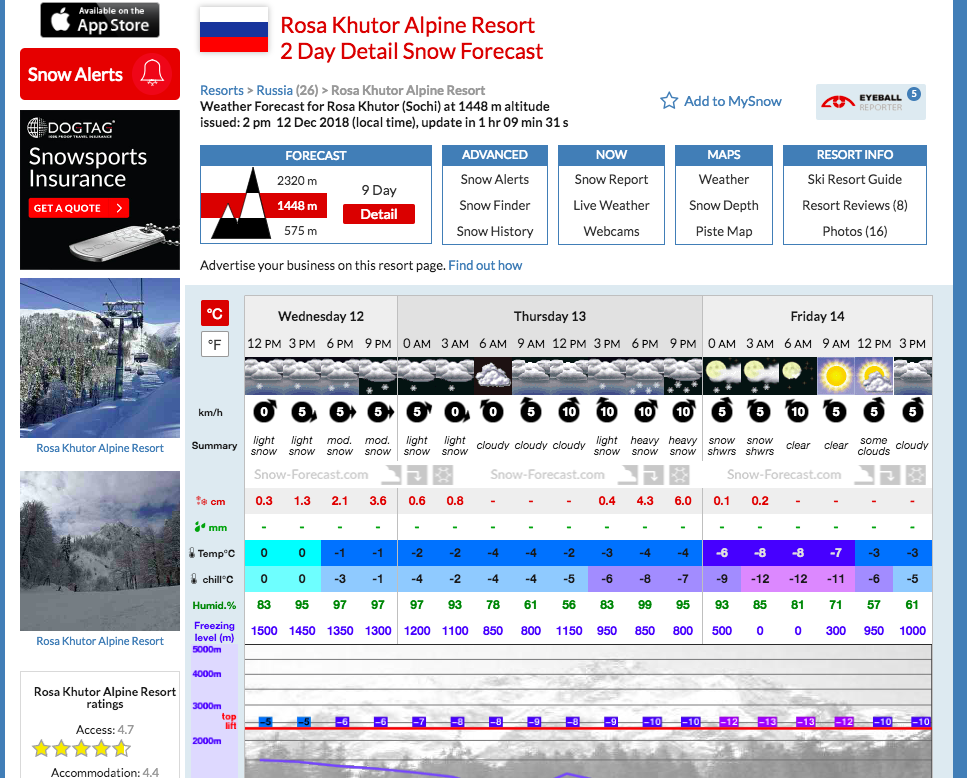Click the heavy snow icon for Thursday 9 PM
967x778 pixels.
[683, 375]
